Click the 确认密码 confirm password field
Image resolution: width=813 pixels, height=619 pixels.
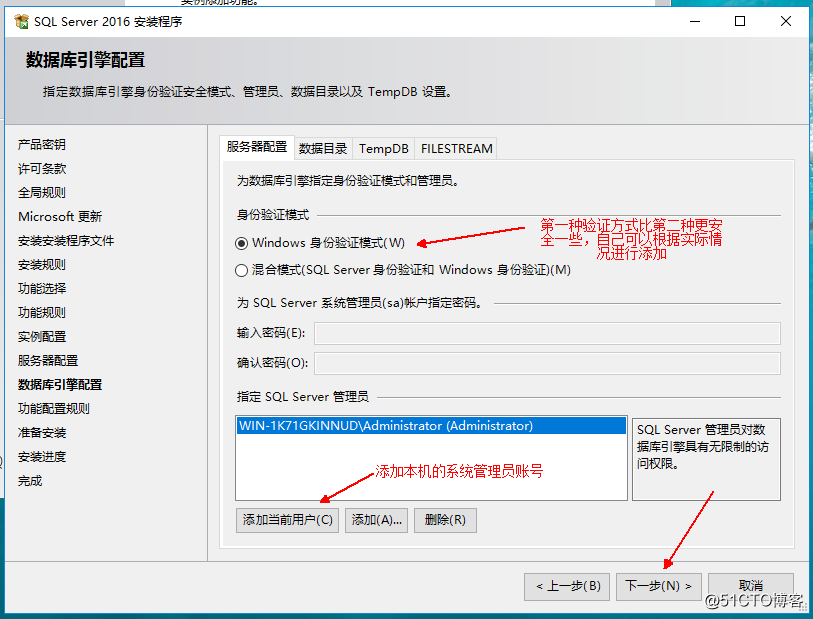[x=547, y=363]
